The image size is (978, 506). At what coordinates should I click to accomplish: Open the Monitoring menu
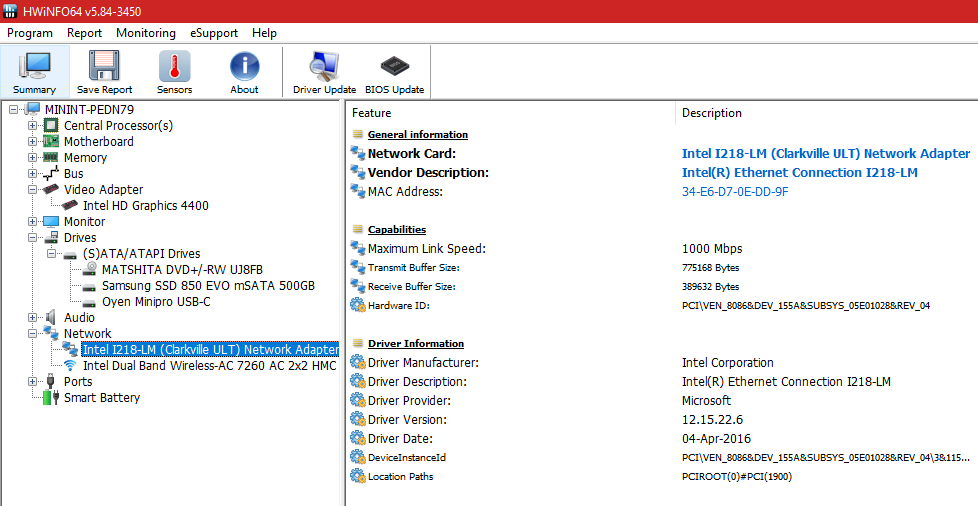click(x=146, y=33)
